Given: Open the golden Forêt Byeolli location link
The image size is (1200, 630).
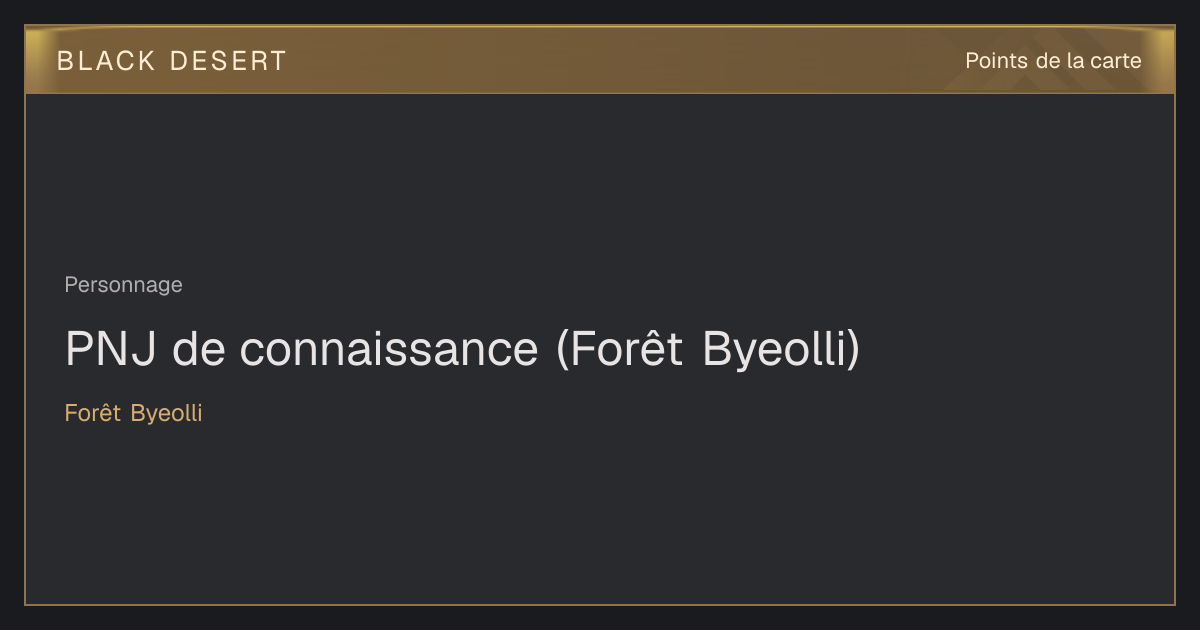Looking at the screenshot, I should coord(133,413).
